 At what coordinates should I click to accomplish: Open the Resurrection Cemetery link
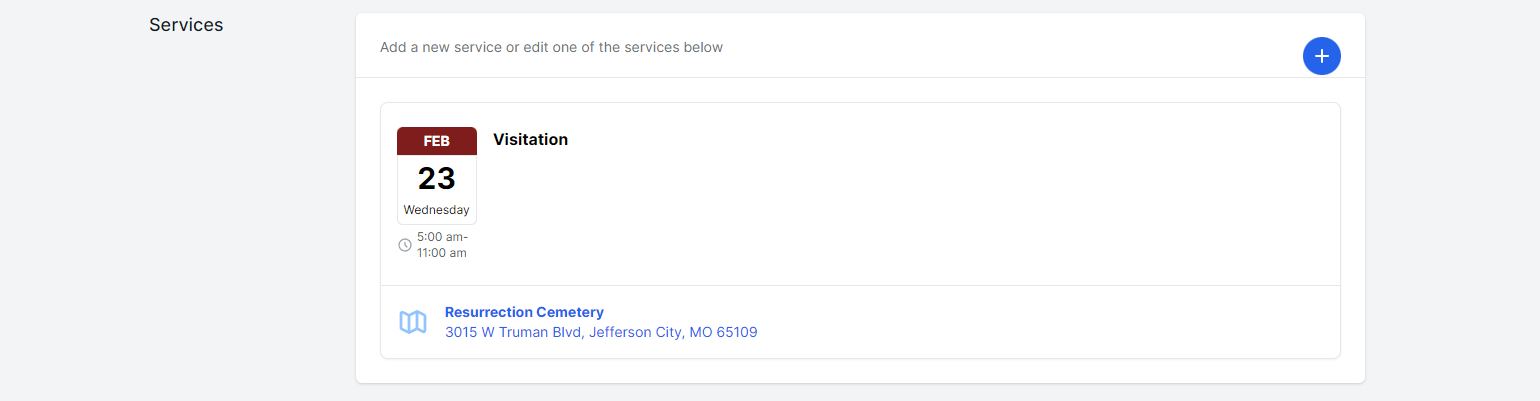(524, 312)
